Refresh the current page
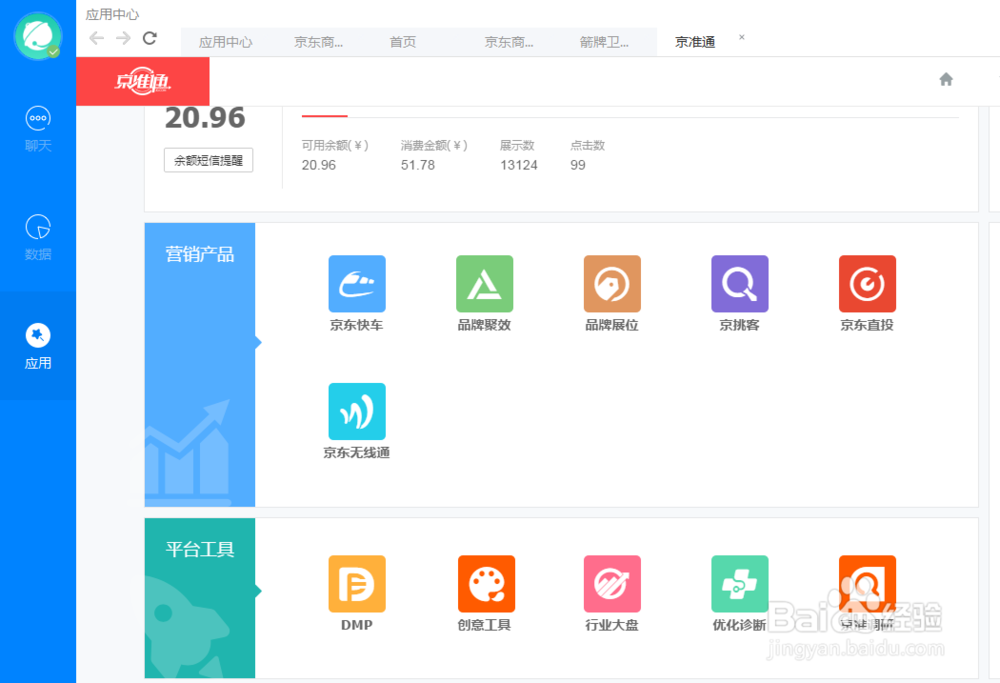 click(x=150, y=38)
